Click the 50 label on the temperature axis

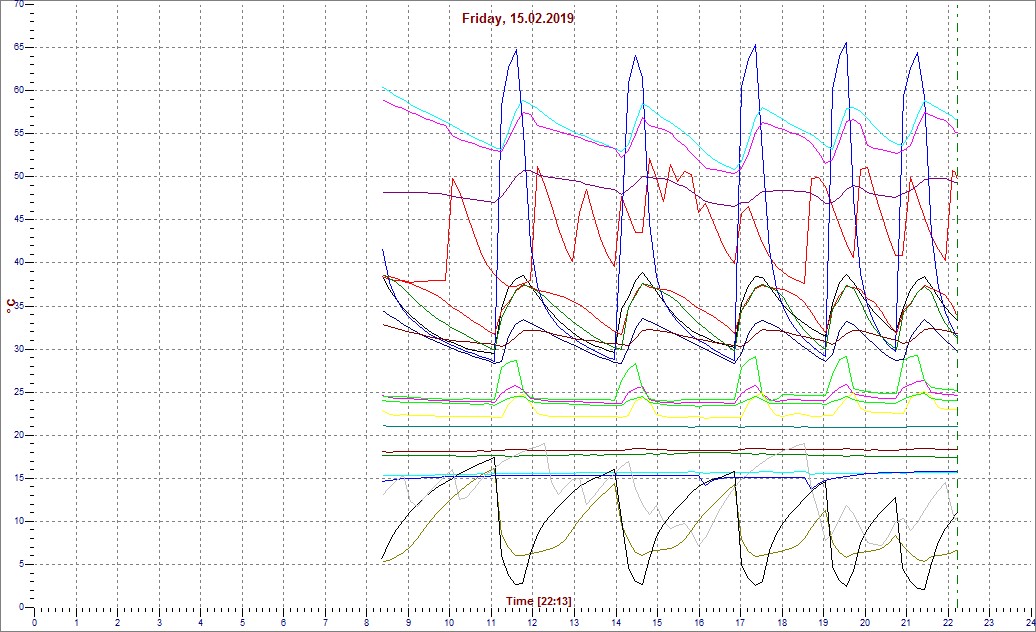pos(19,176)
